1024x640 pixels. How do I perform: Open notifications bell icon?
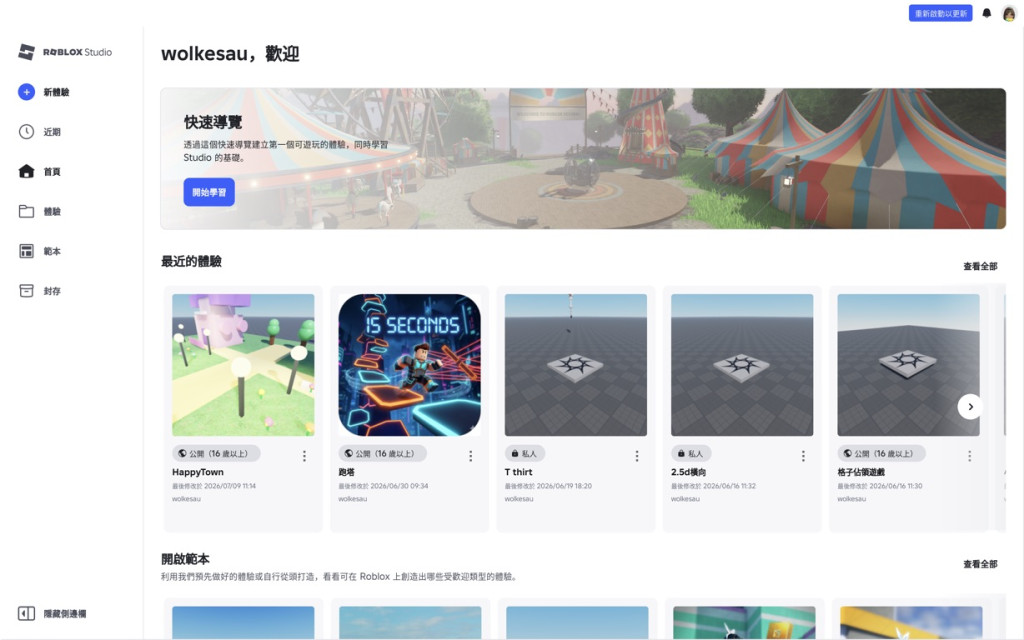(987, 13)
